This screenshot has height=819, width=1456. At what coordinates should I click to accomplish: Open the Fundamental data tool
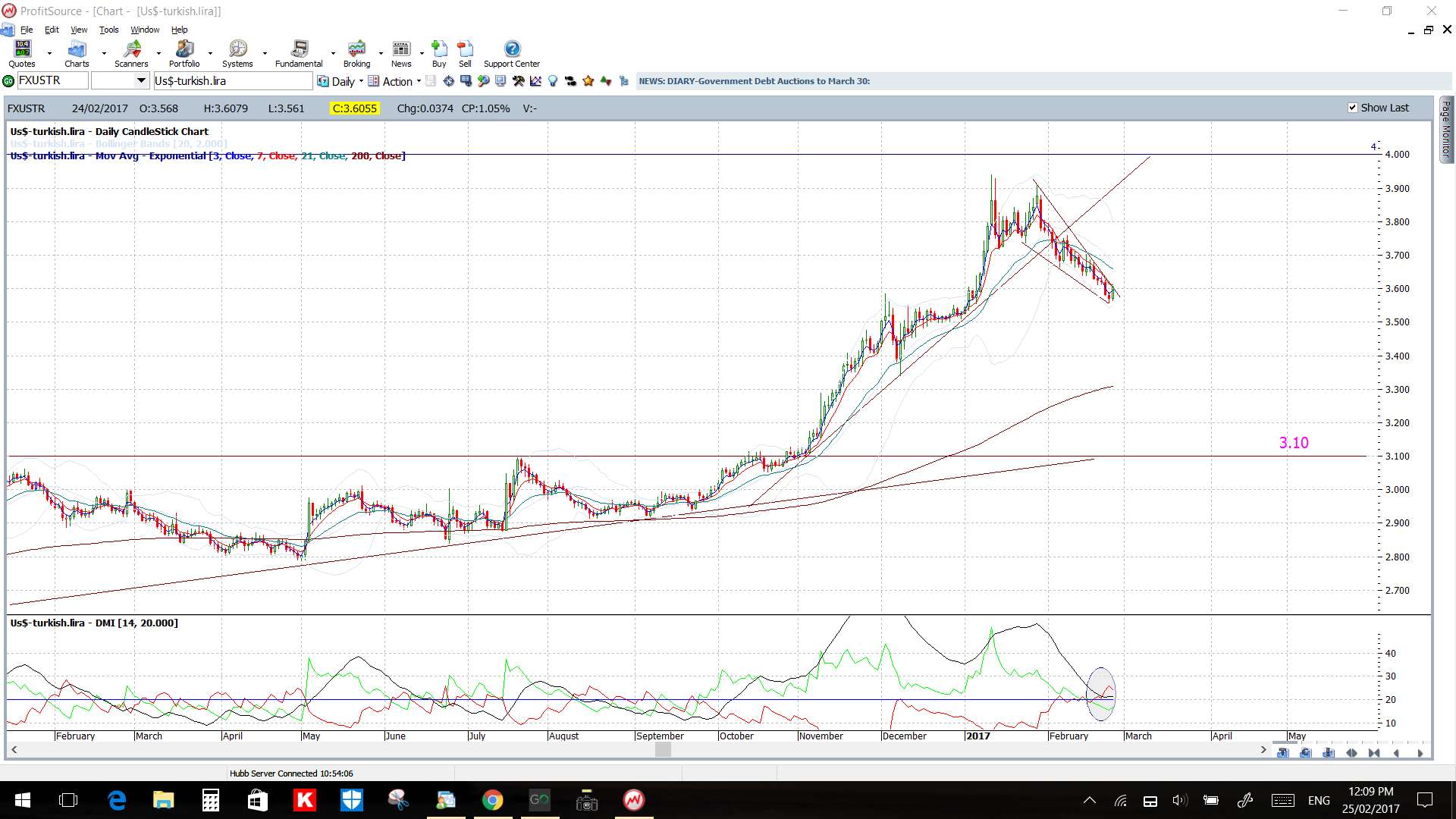[299, 53]
